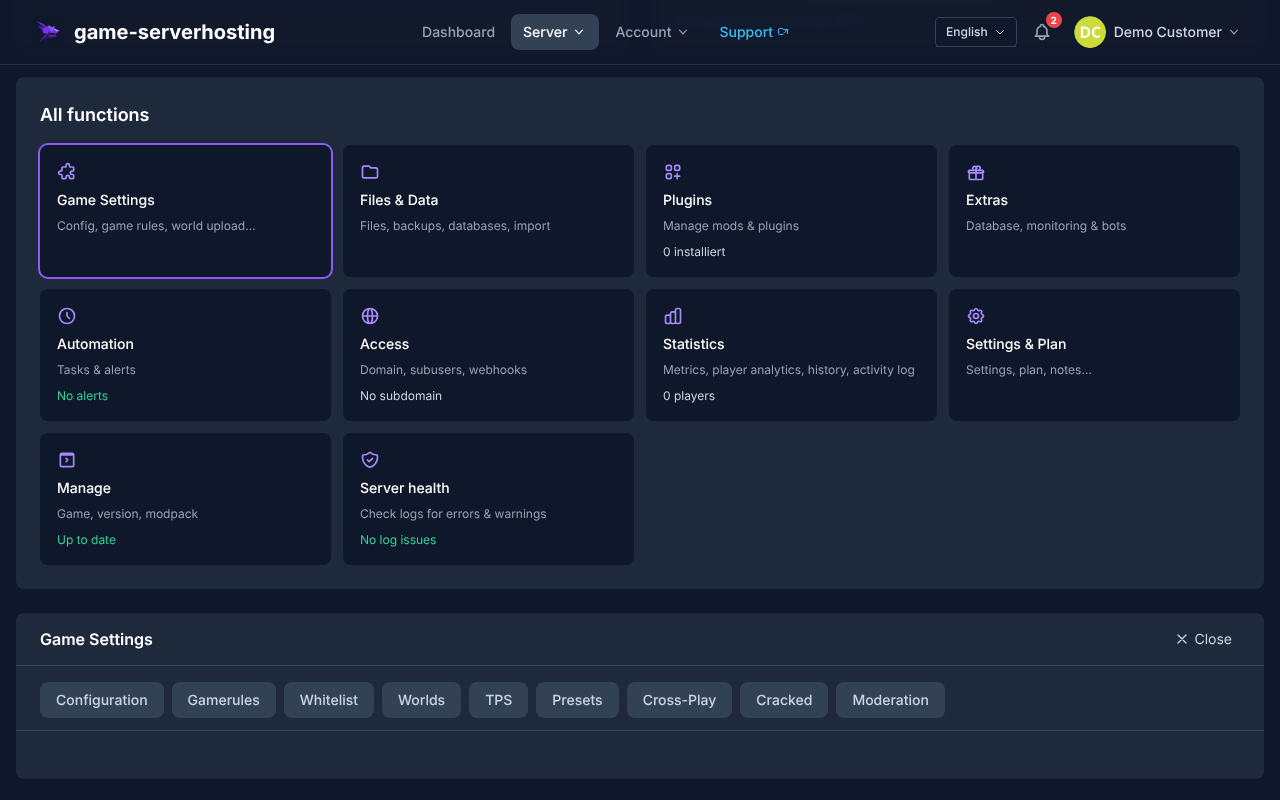This screenshot has height=800, width=1280.
Task: Click the 'All functions' heading
Action: point(94,115)
